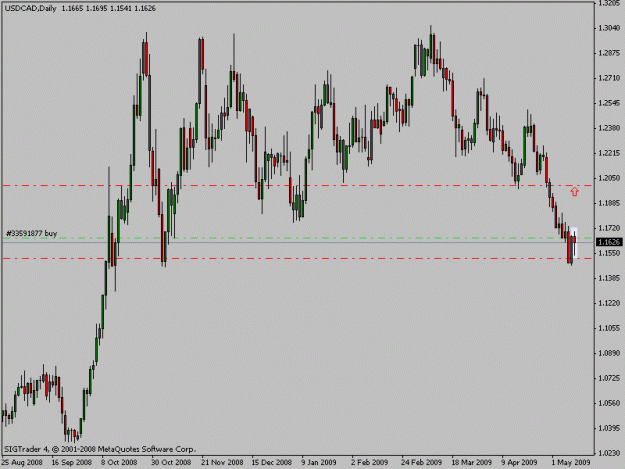Click the 1.1550 price scale label
The width and height of the screenshot is (625, 469).
tap(609, 253)
